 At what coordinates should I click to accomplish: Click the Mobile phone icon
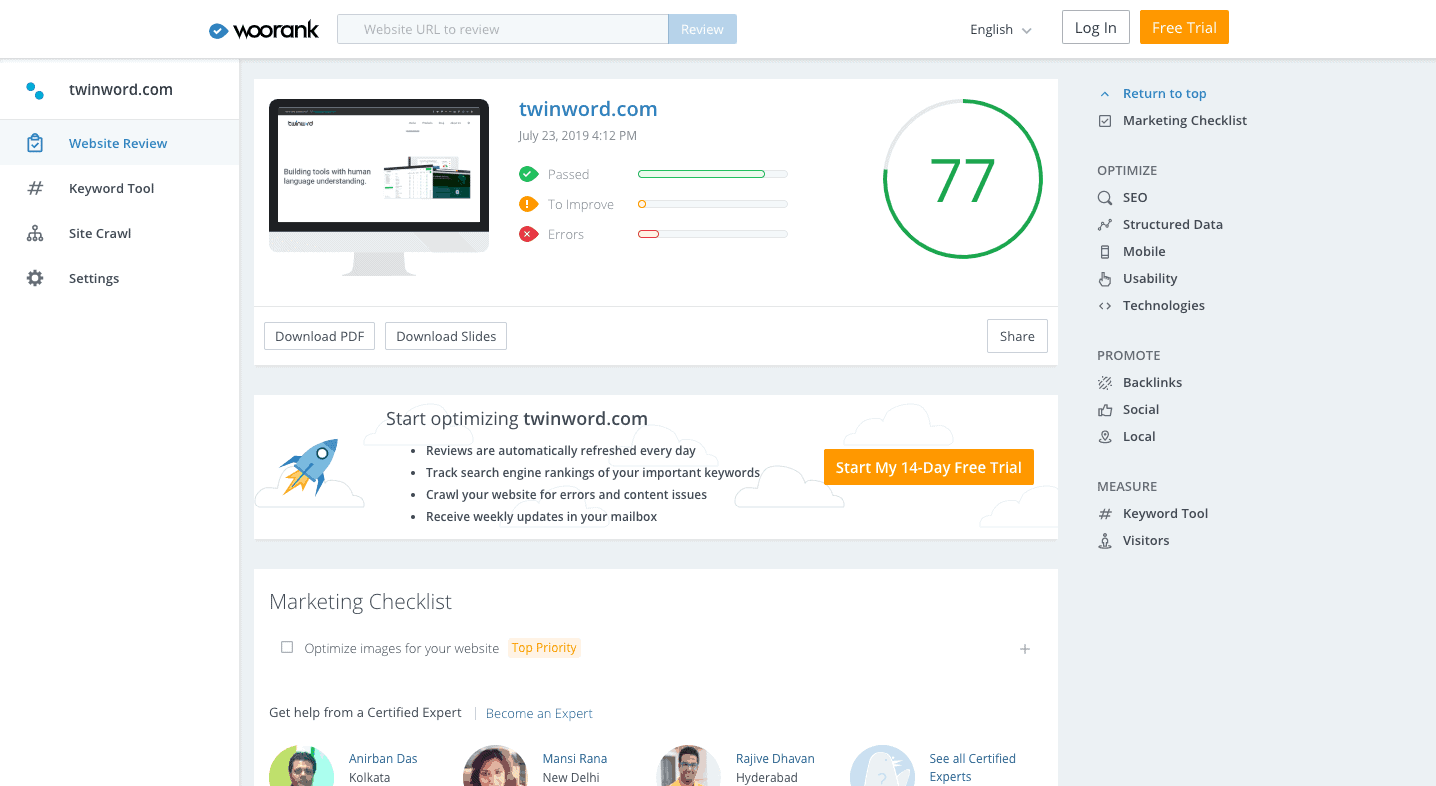1105,252
